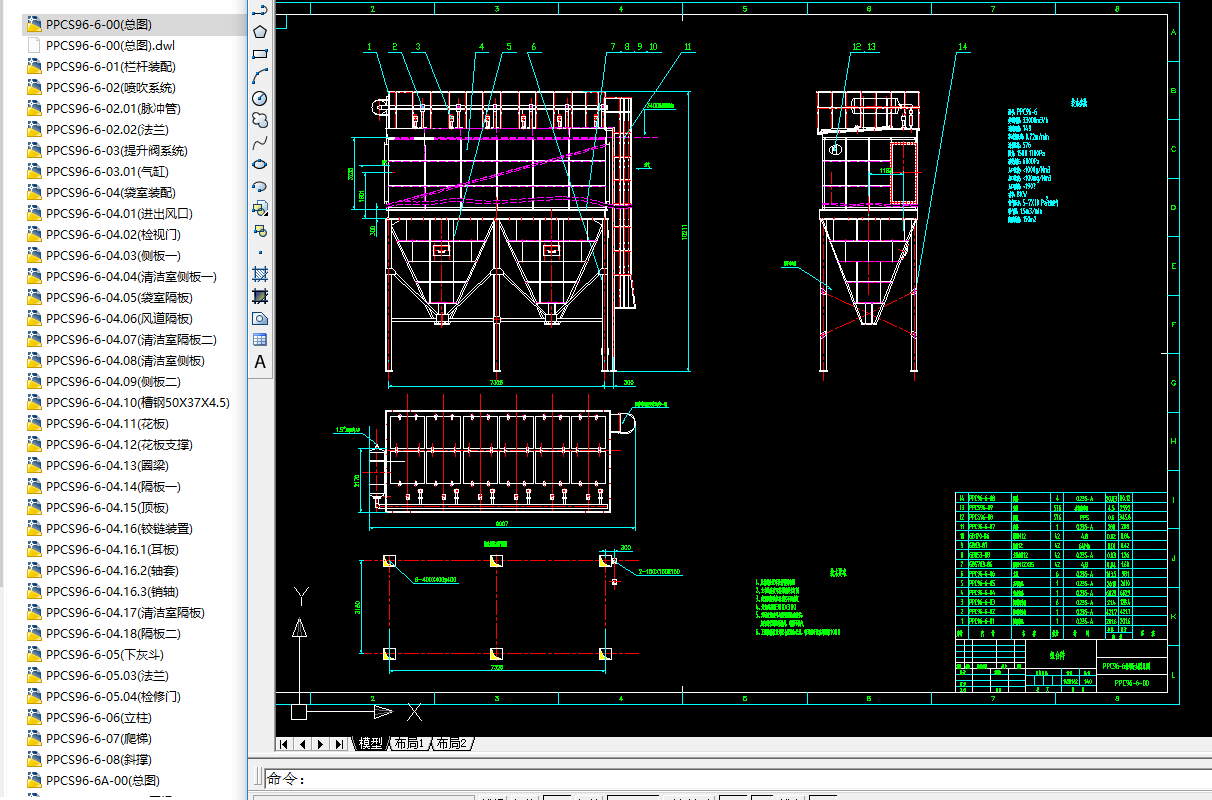Viewport: 1212px width, 800px height.
Task: Jump to first layout tab arrow
Action: 285,744
